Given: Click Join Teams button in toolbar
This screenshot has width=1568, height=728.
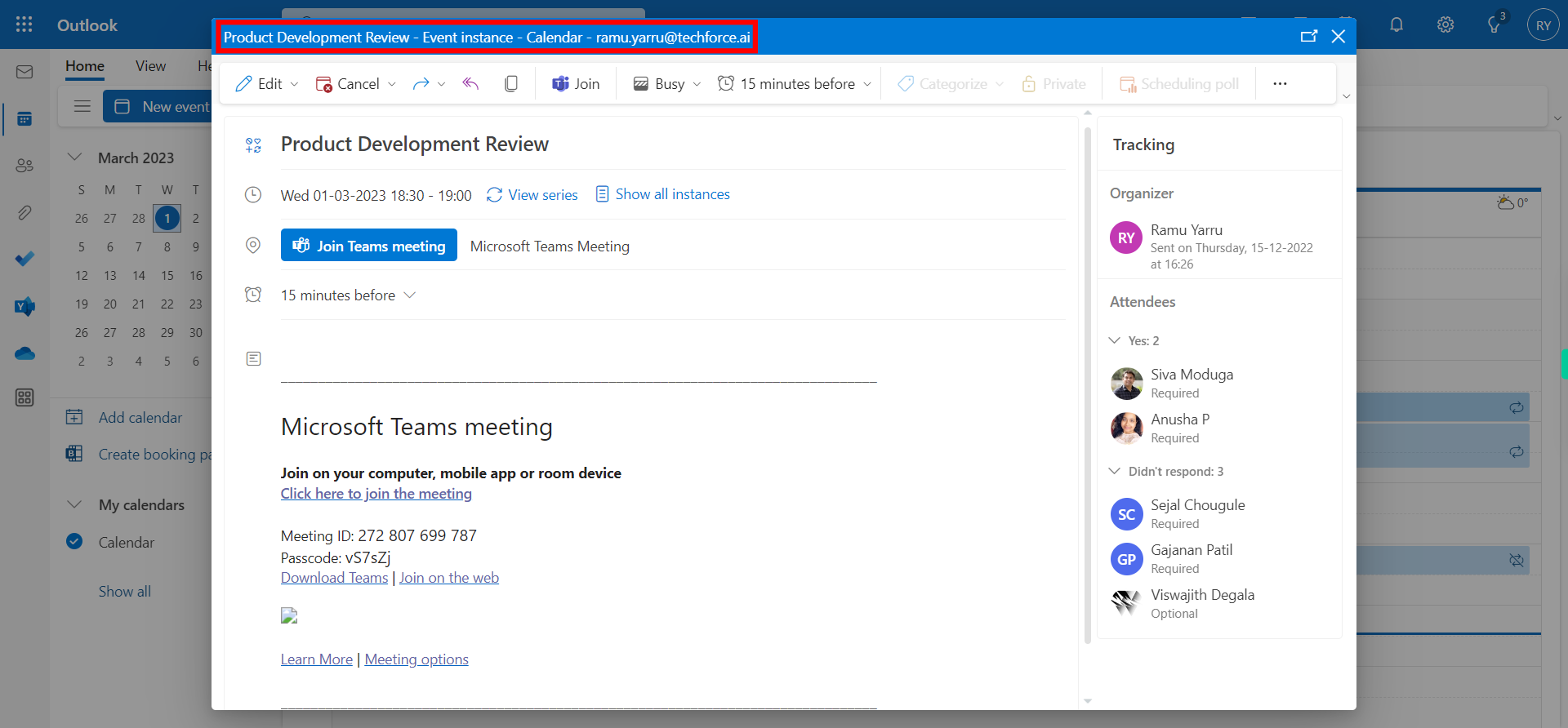Looking at the screenshot, I should tap(576, 83).
